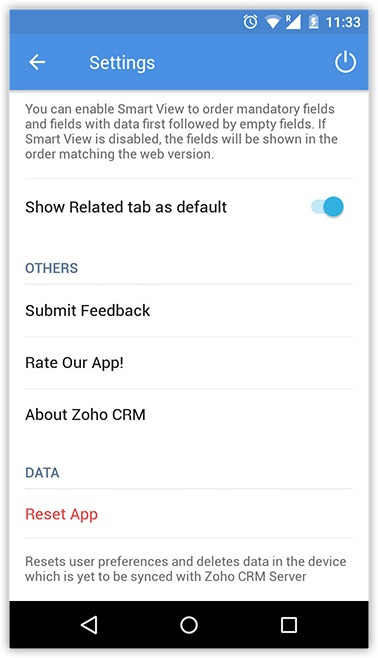The width and height of the screenshot is (378, 658).
Task: Tap the DATA section header
Action: (x=42, y=473)
